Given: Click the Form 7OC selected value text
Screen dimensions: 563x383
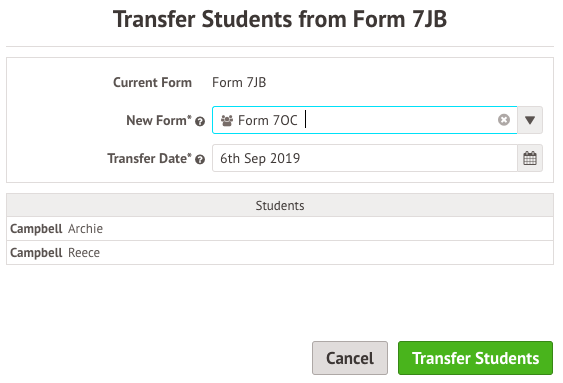Looking at the screenshot, I should pyautogui.click(x=267, y=120).
